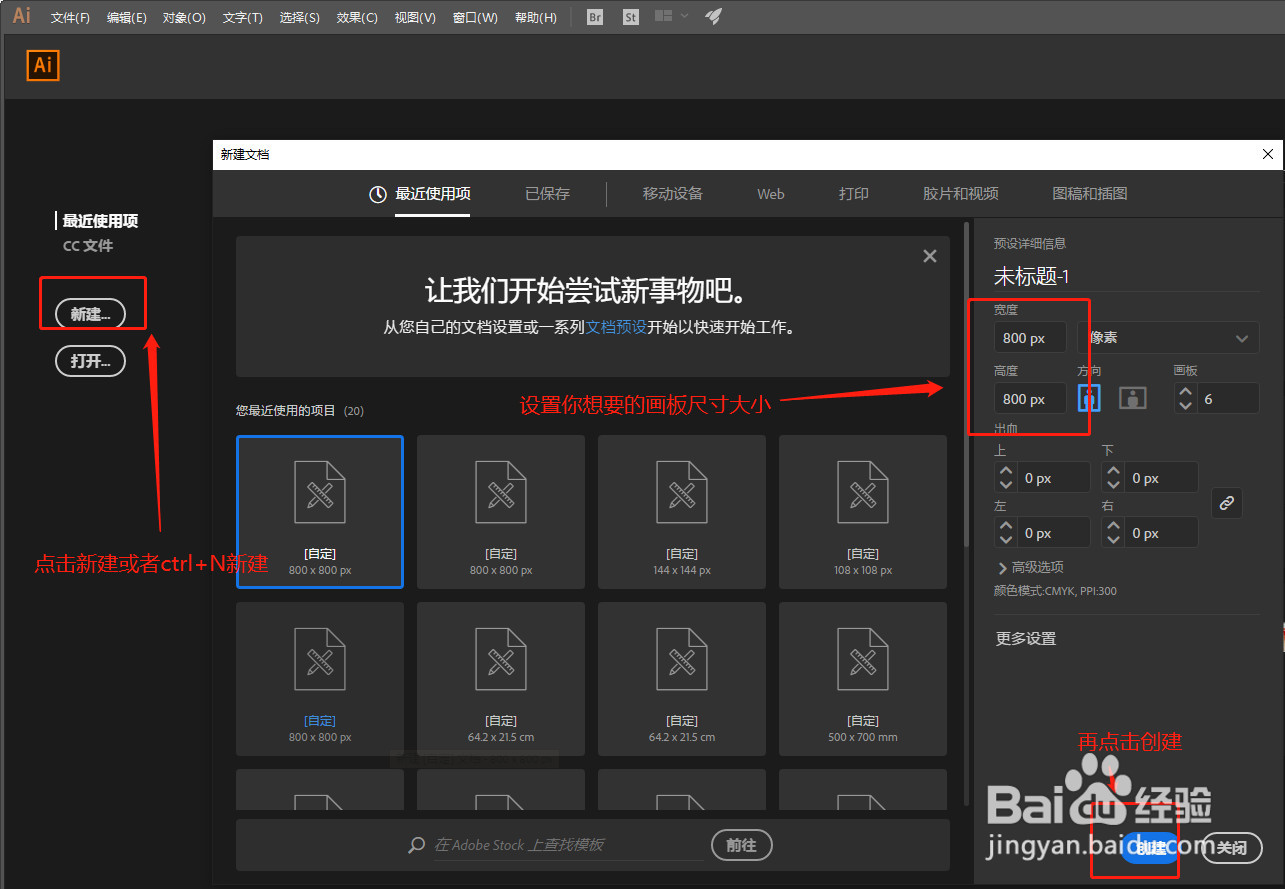Adjust the 画板 artboard count stepper

(x=1186, y=398)
